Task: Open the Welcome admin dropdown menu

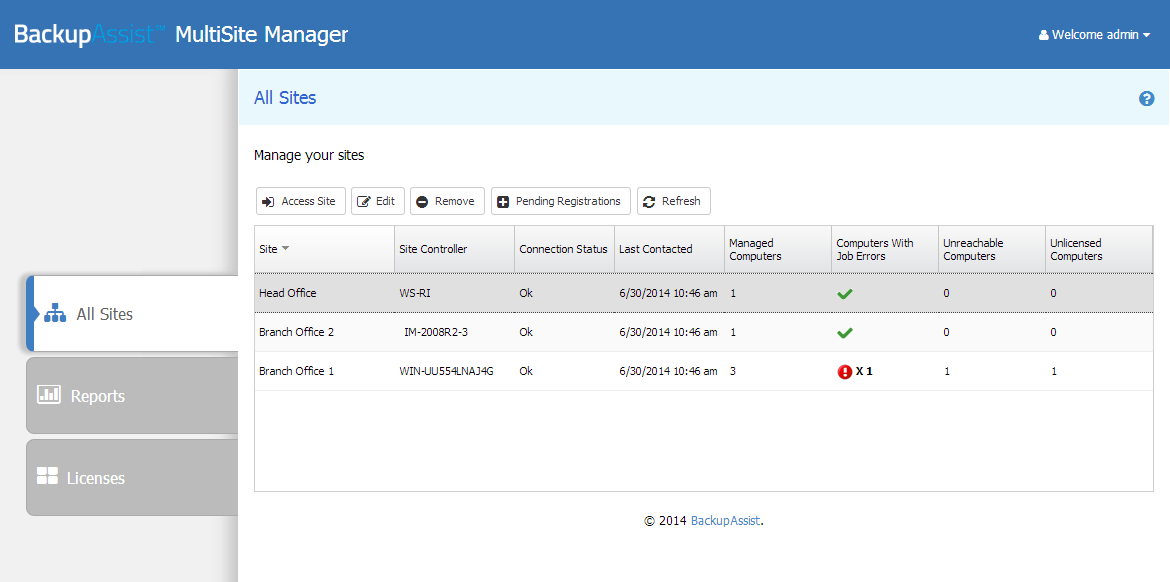Action: [1095, 35]
